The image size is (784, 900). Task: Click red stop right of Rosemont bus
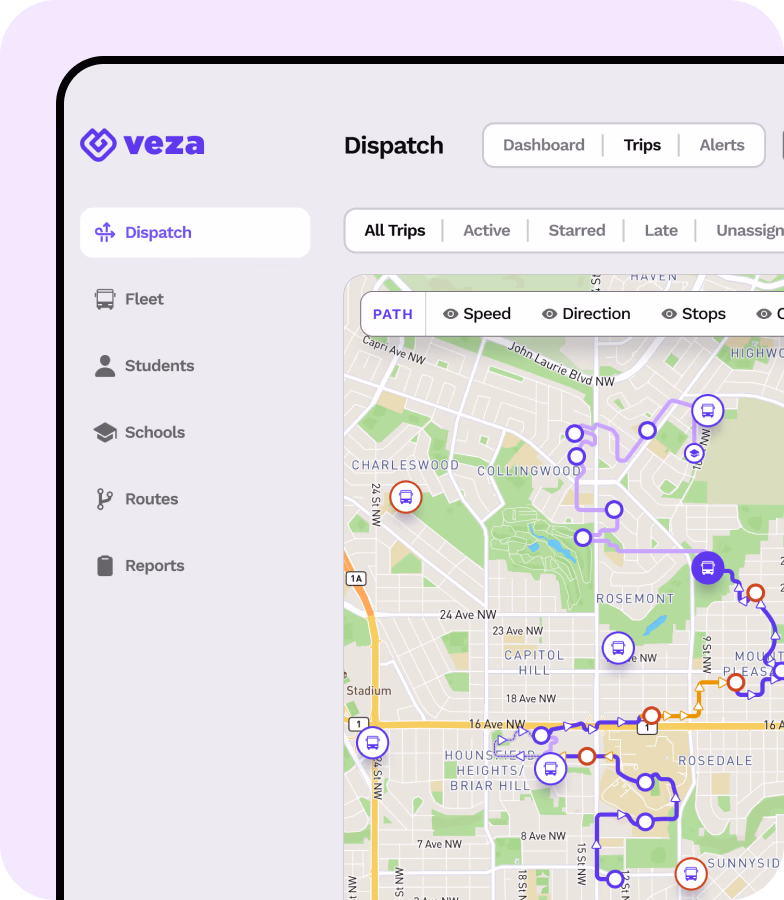[x=756, y=592]
